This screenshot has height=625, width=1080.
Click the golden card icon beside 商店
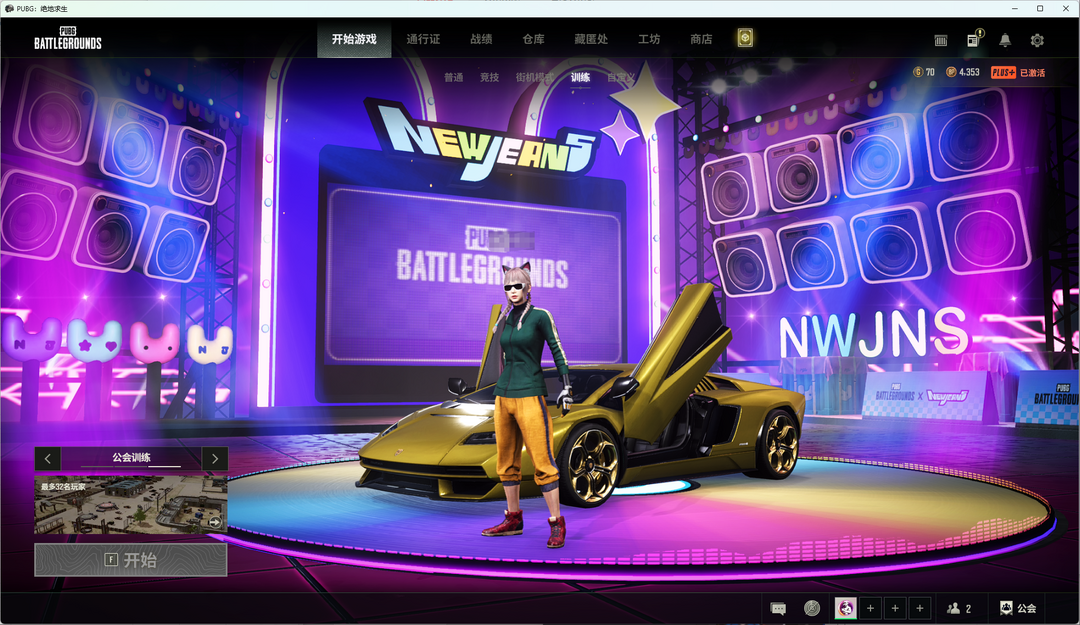[745, 38]
